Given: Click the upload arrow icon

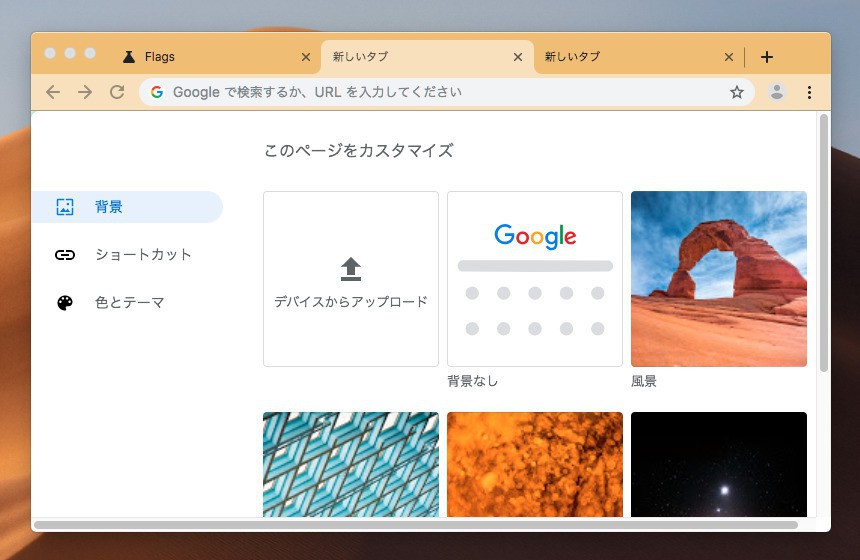Looking at the screenshot, I should click(x=351, y=269).
